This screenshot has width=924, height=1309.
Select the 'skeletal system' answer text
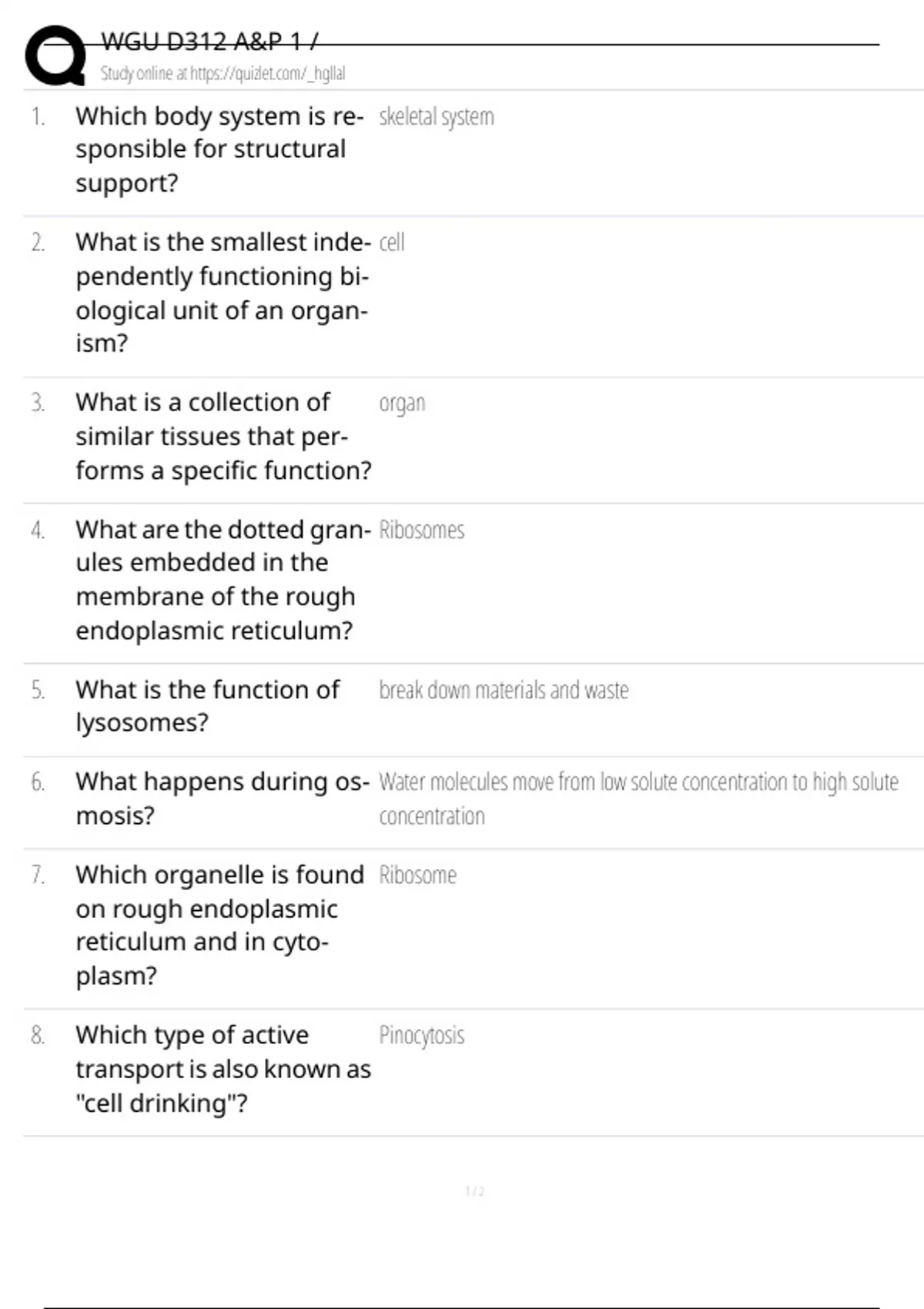(x=436, y=117)
